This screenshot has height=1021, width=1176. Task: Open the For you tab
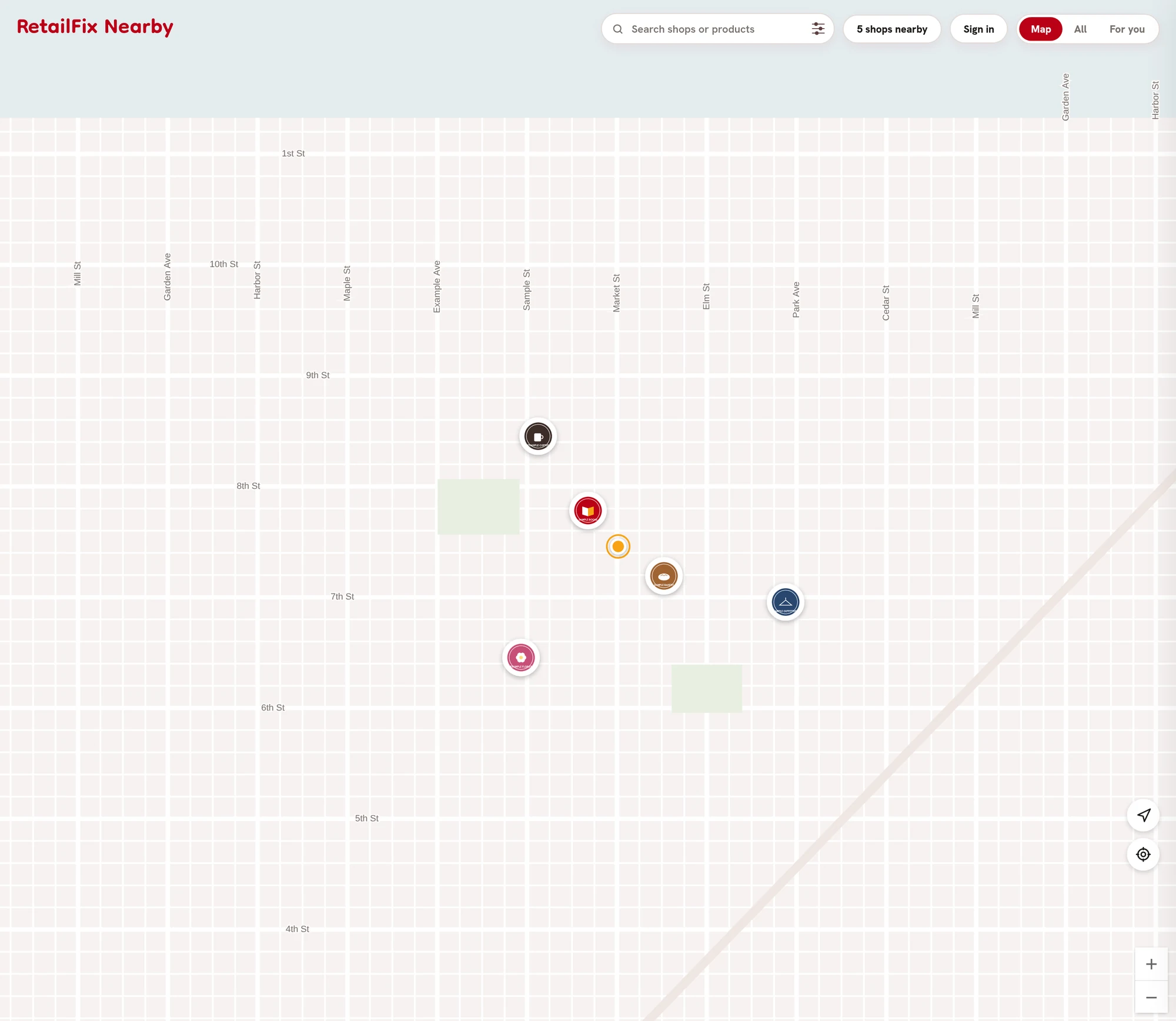1127,29
